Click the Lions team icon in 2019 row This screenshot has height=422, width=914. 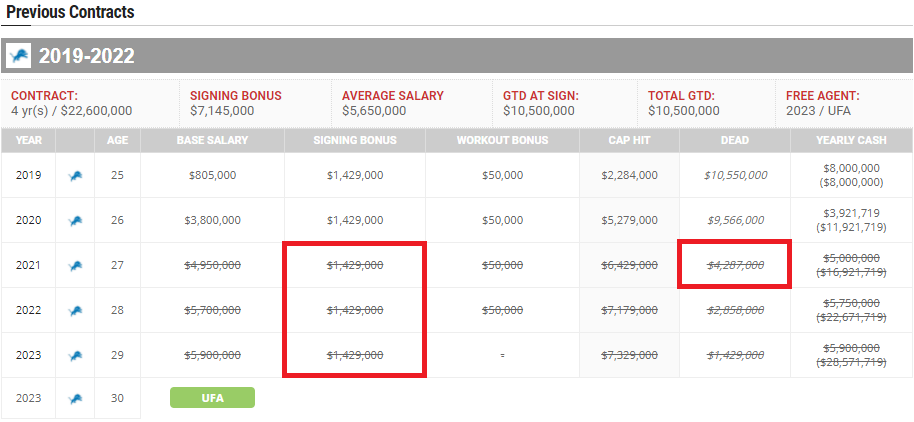(75, 176)
